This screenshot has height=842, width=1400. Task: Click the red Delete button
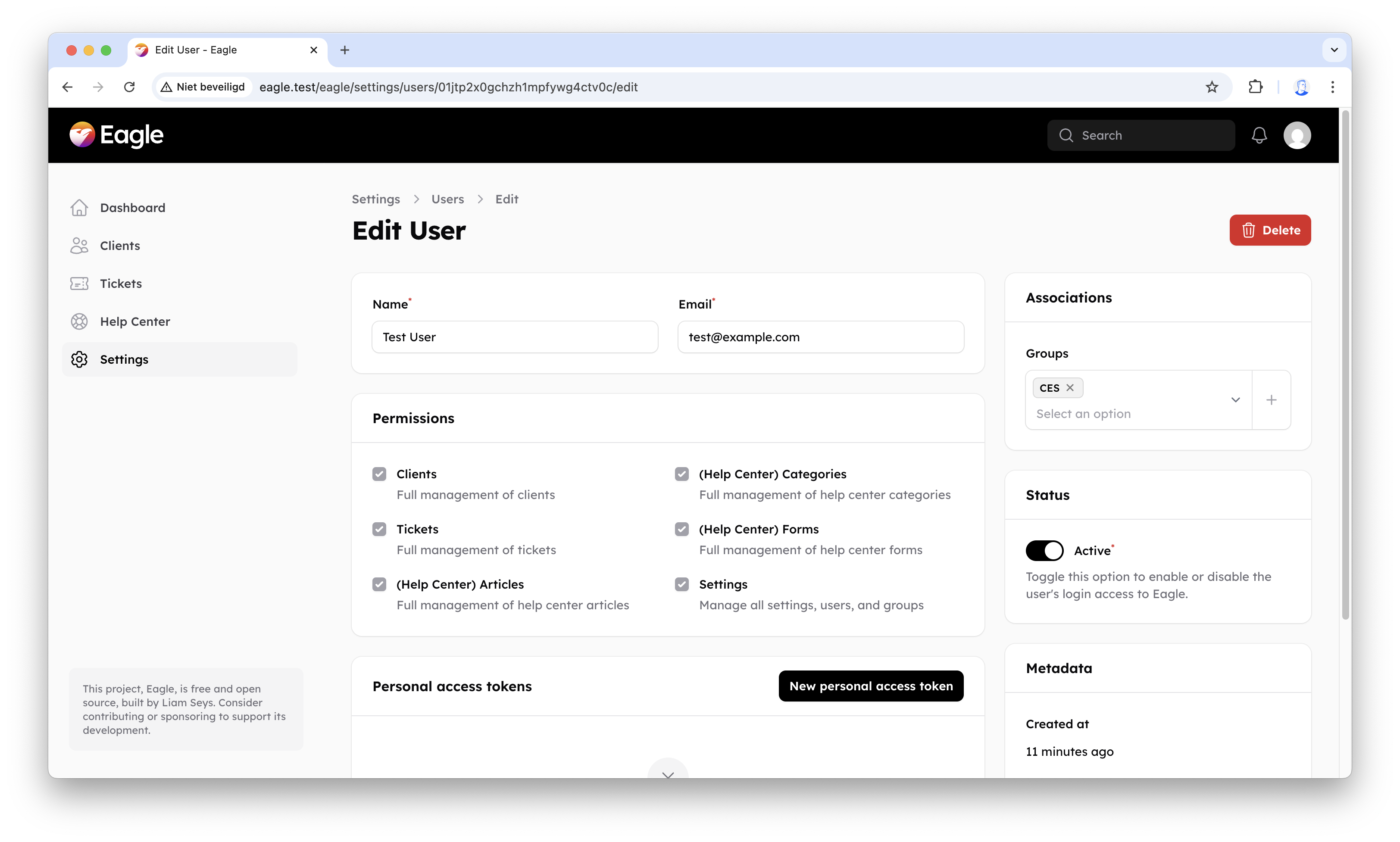tap(1270, 230)
